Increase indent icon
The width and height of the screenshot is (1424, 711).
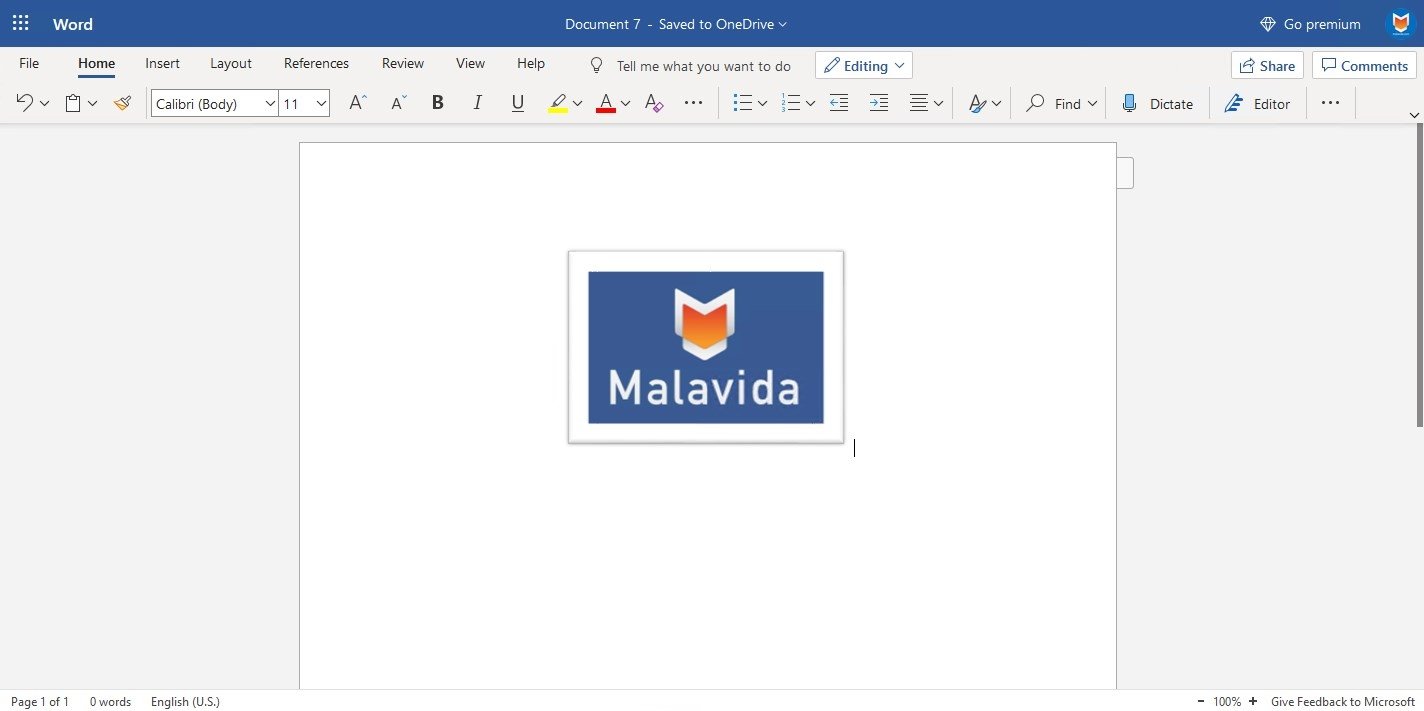(878, 103)
